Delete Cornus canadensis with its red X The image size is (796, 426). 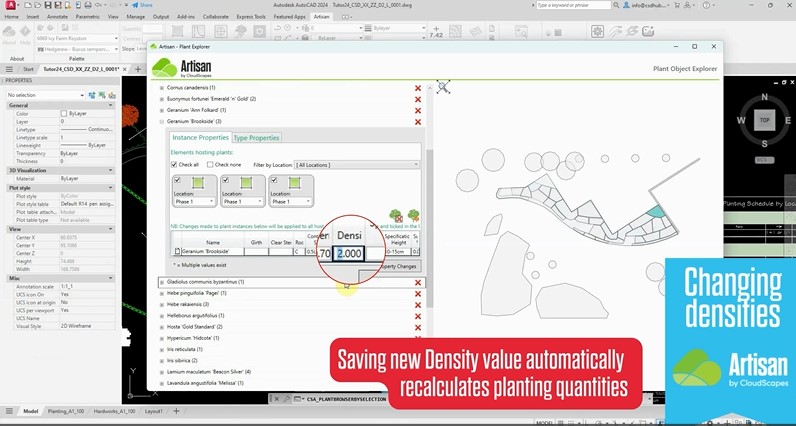coord(418,88)
